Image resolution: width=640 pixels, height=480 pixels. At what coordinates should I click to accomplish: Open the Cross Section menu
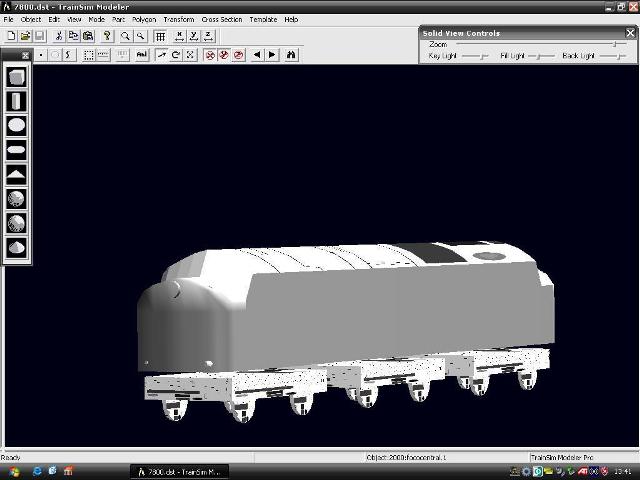pos(221,19)
